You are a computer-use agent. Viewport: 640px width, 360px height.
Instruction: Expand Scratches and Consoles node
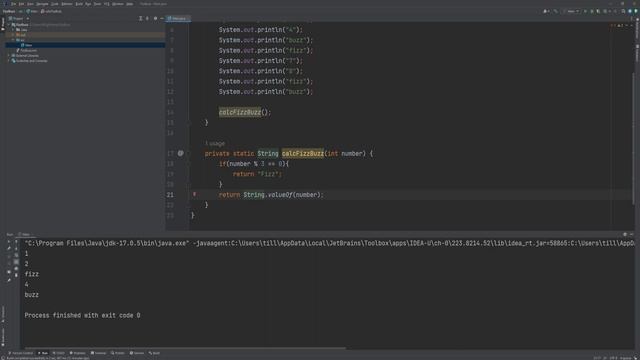tap(9, 60)
